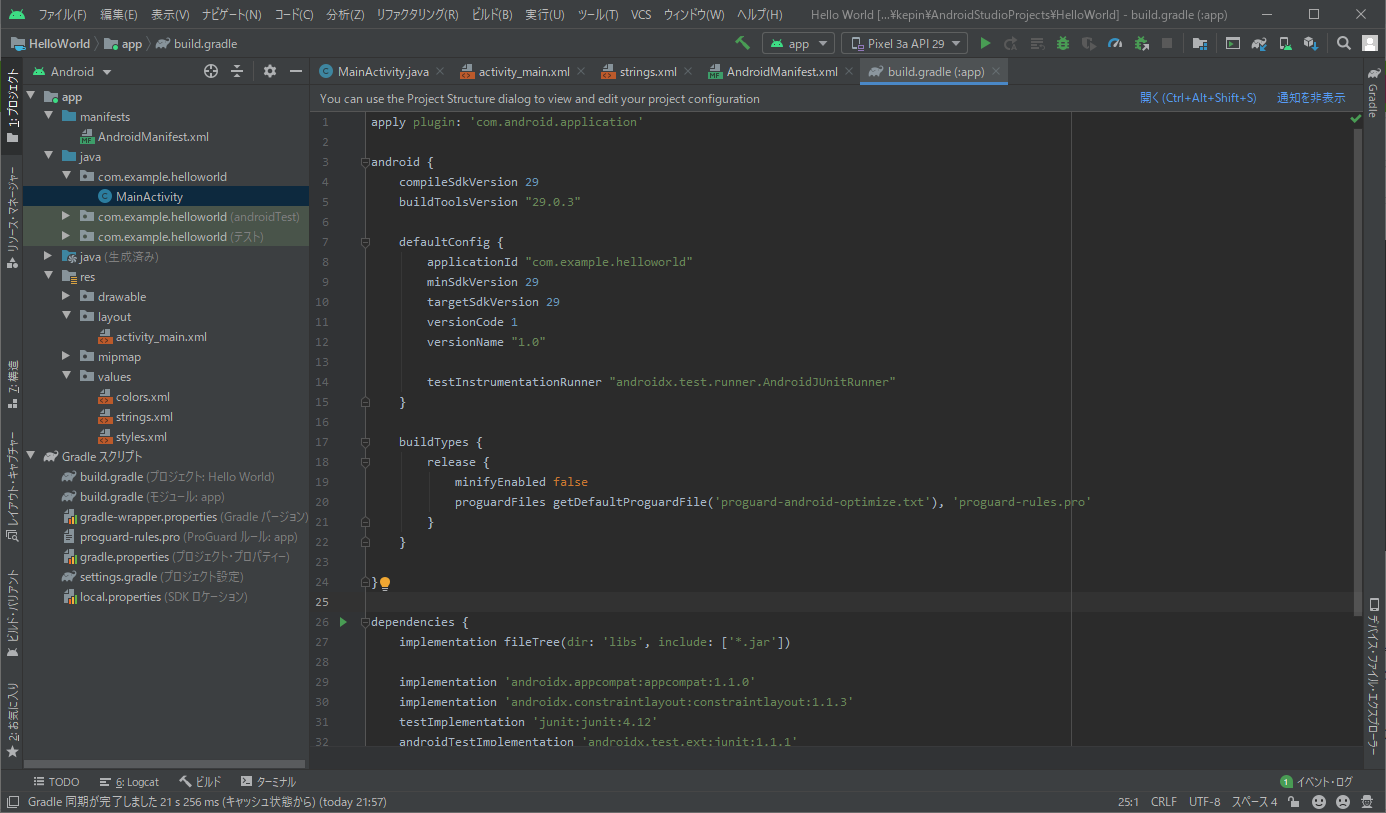Click the 開く (Ctrl+Alt+Shift+S) link

pos(1197,98)
